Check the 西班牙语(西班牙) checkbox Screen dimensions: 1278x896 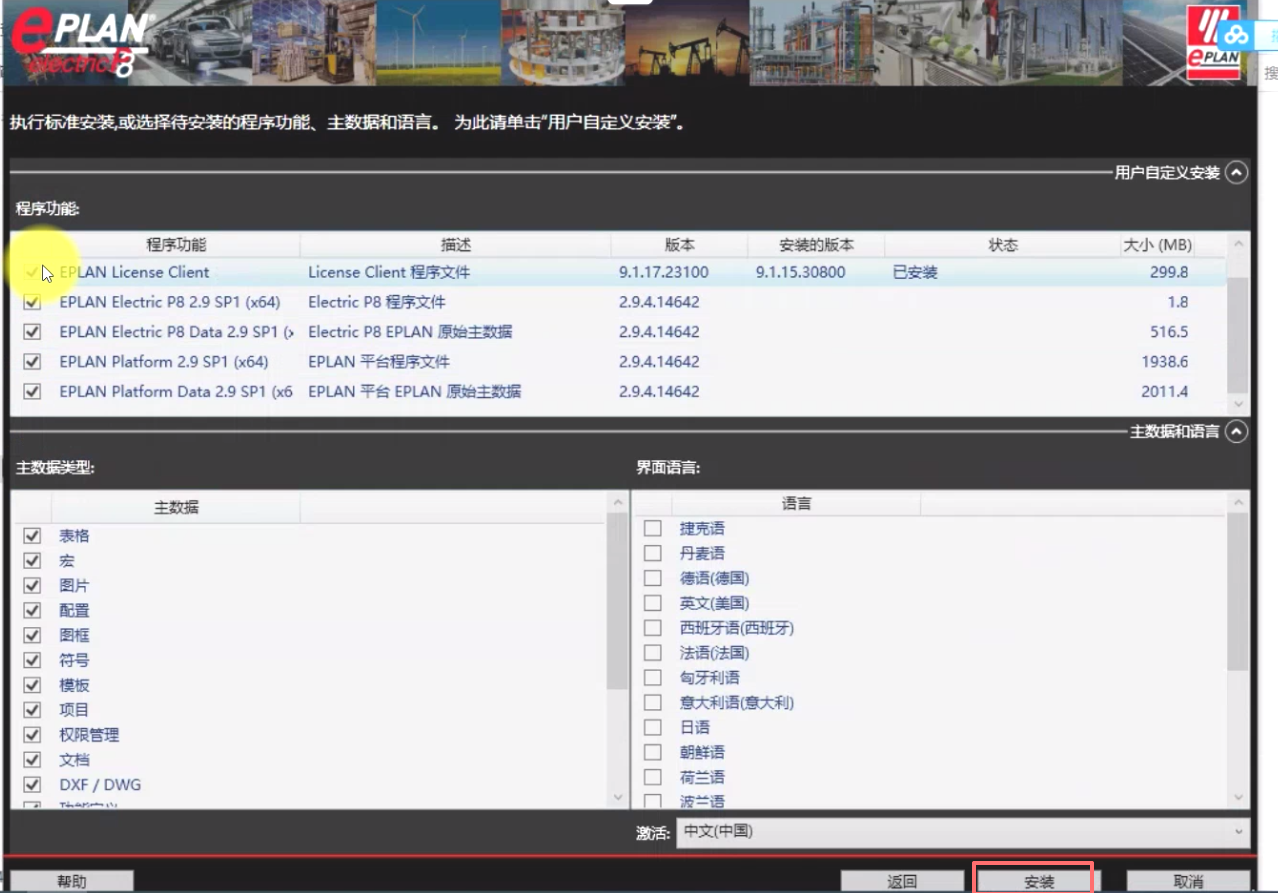tap(653, 628)
